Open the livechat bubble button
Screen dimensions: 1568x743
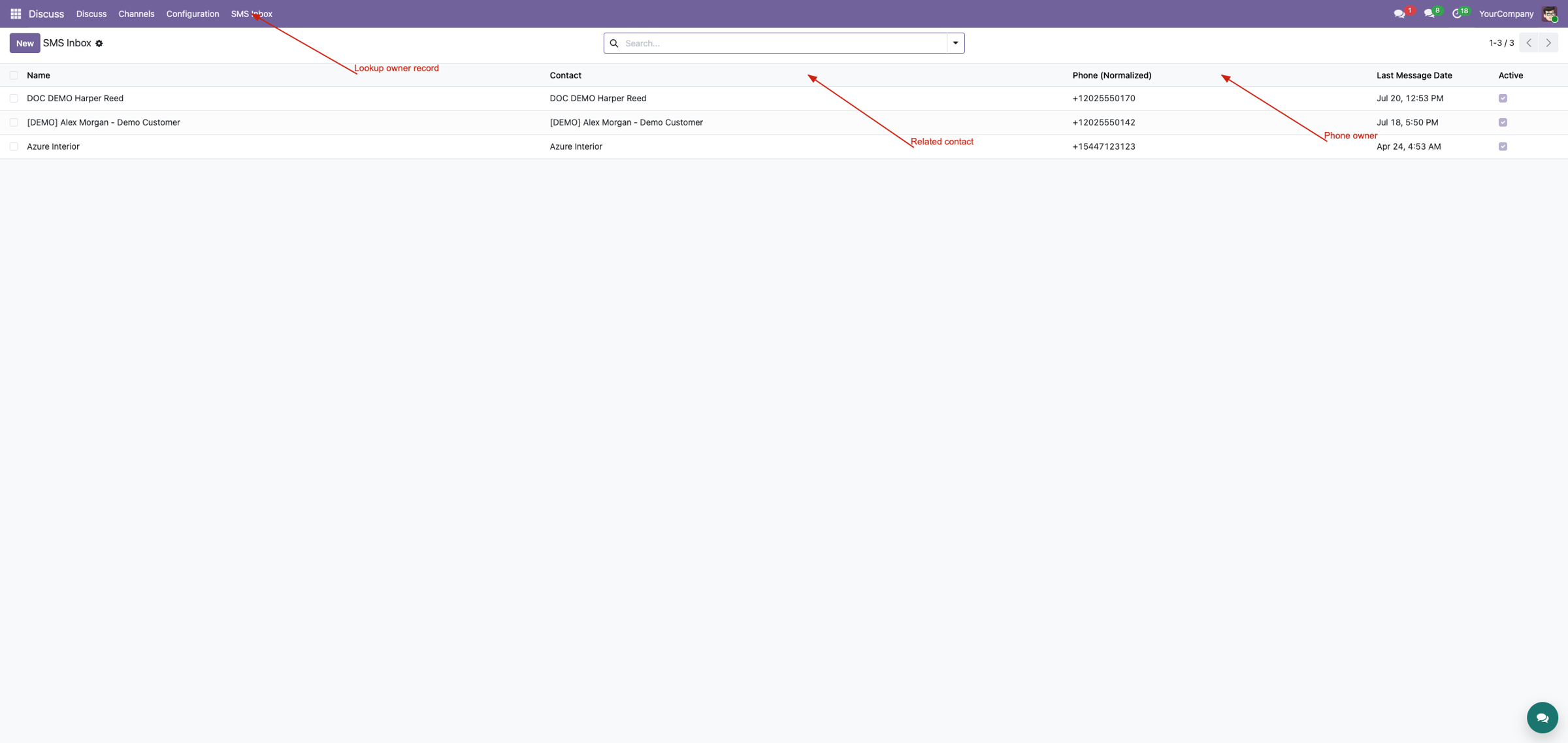(x=1542, y=718)
